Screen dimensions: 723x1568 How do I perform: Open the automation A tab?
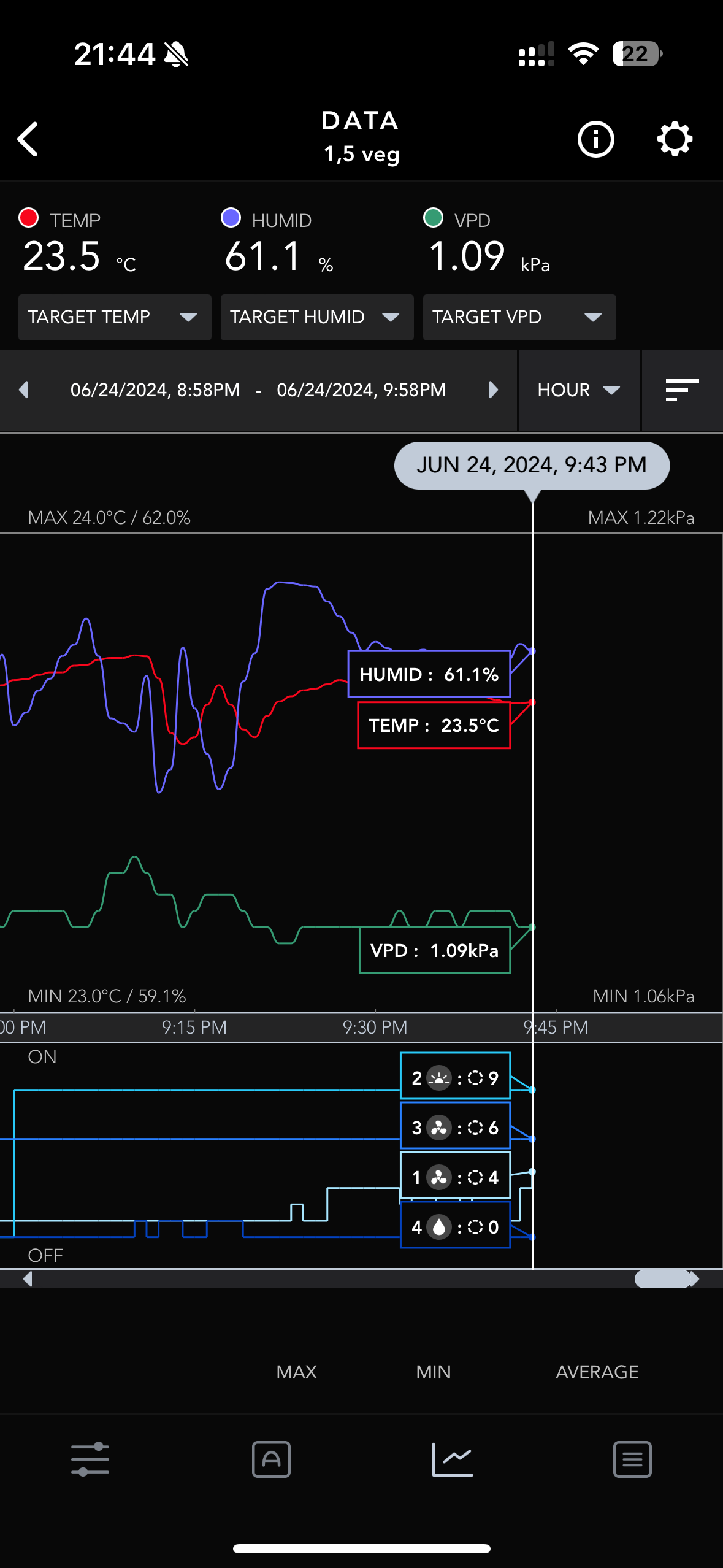(271, 1459)
